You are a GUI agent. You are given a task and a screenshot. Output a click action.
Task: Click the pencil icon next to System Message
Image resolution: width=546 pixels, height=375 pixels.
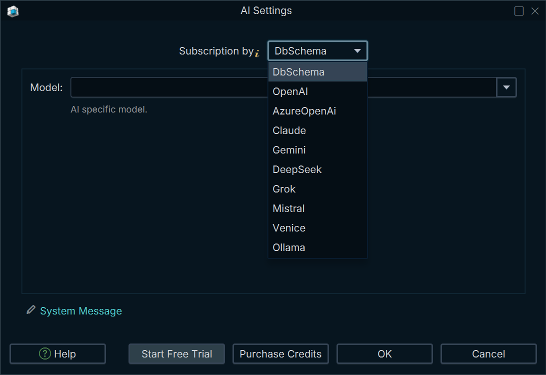[31, 310]
